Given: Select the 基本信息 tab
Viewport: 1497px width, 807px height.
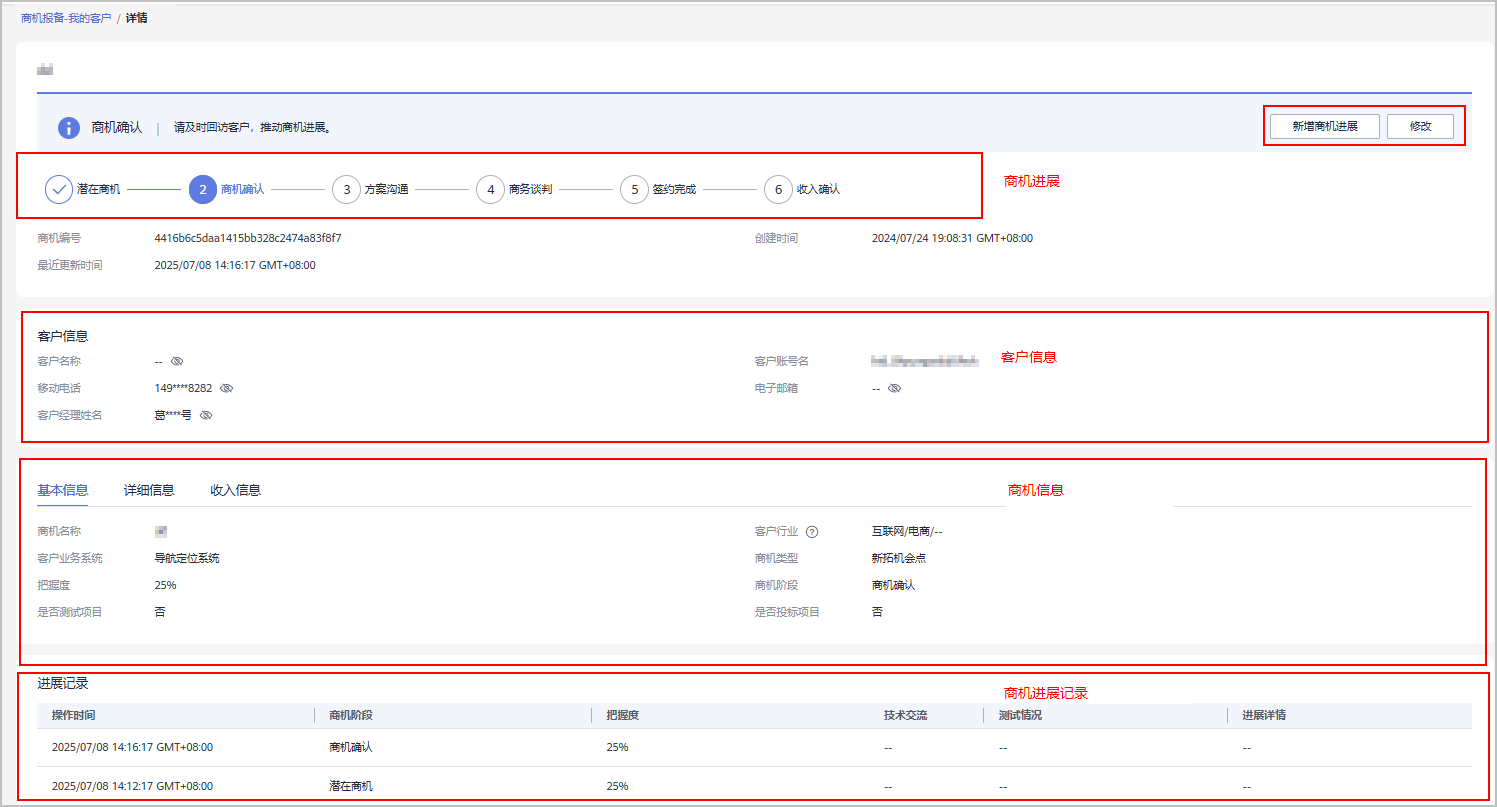Looking at the screenshot, I should [x=62, y=490].
